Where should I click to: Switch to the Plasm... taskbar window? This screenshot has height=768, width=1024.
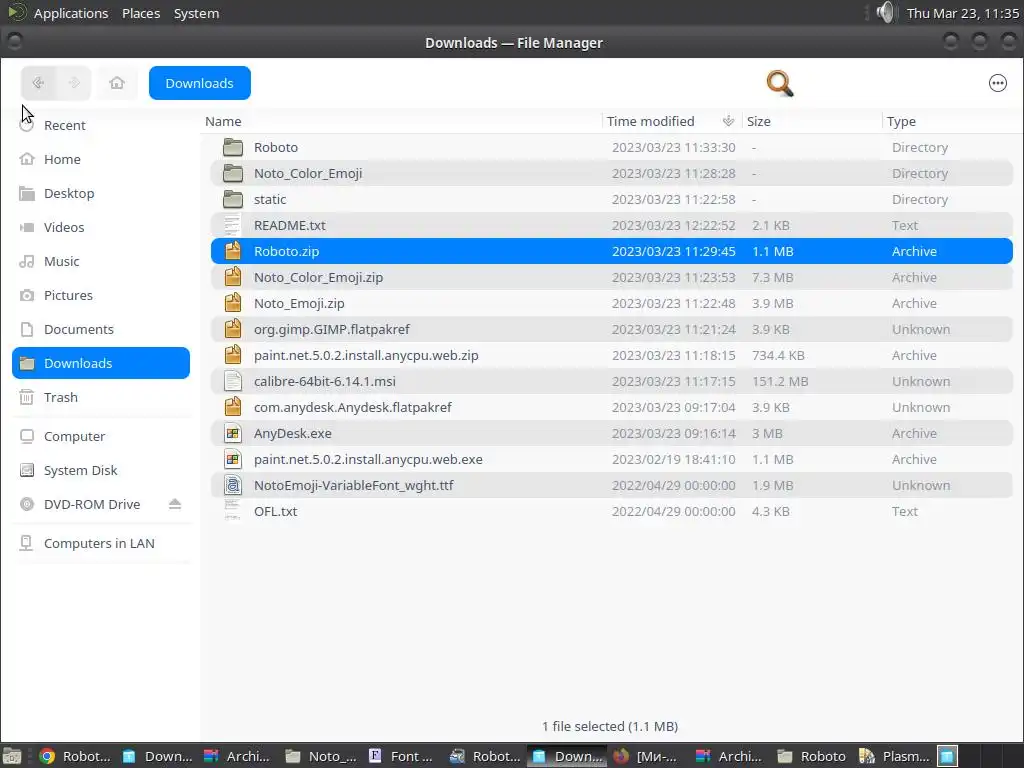[895, 756]
